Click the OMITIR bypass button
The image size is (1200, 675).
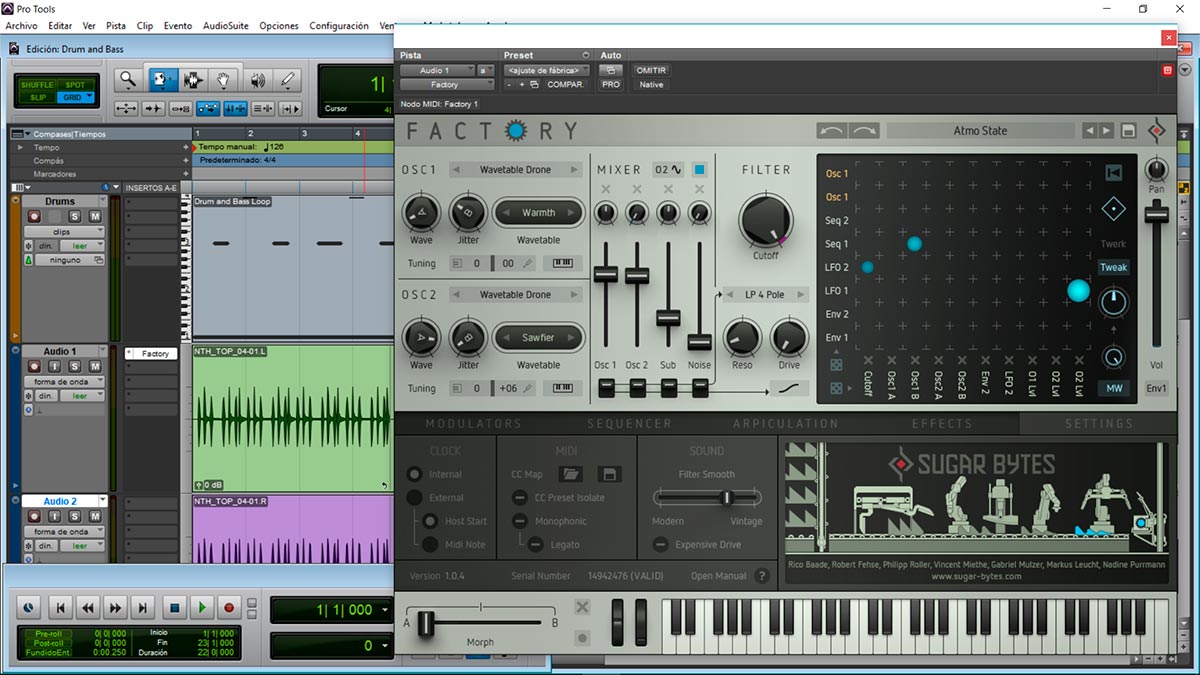point(651,70)
